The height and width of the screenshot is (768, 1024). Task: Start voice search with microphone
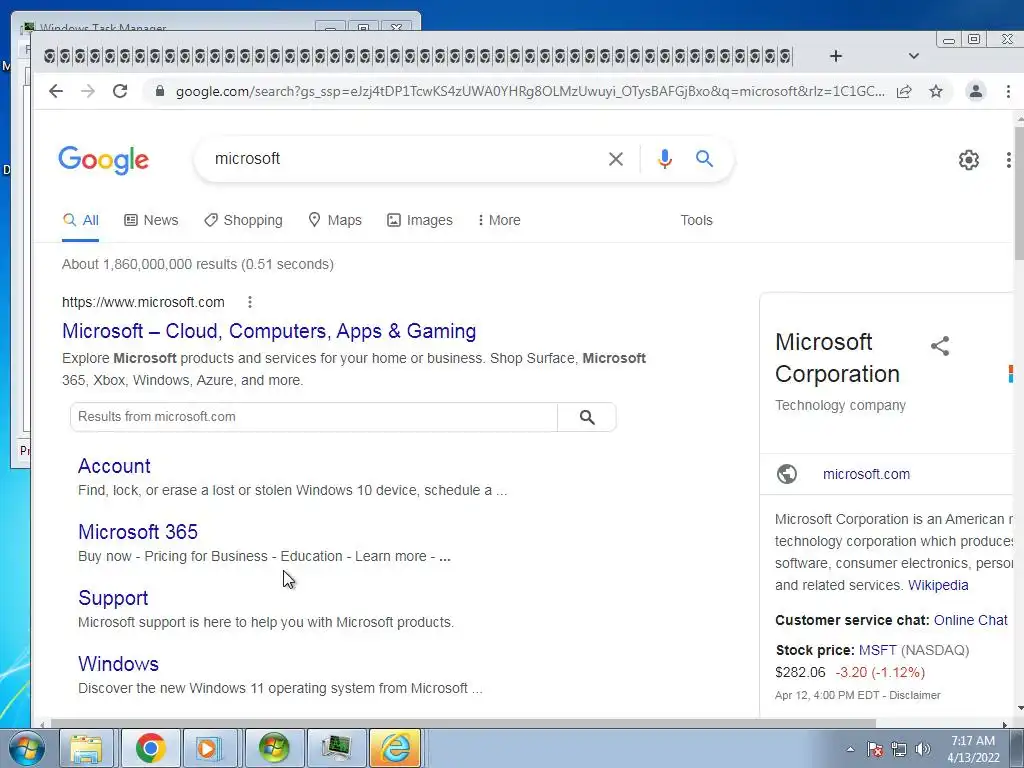click(x=664, y=159)
